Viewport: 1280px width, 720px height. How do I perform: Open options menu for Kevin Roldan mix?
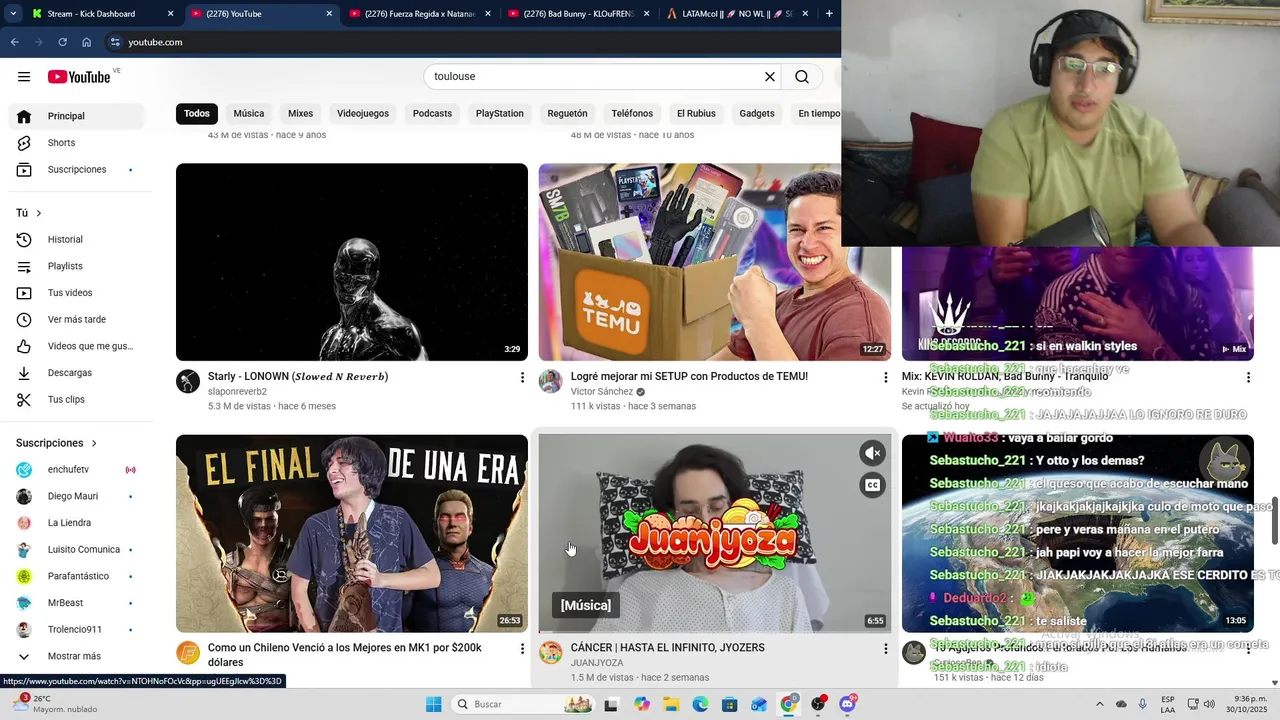pos(1248,377)
